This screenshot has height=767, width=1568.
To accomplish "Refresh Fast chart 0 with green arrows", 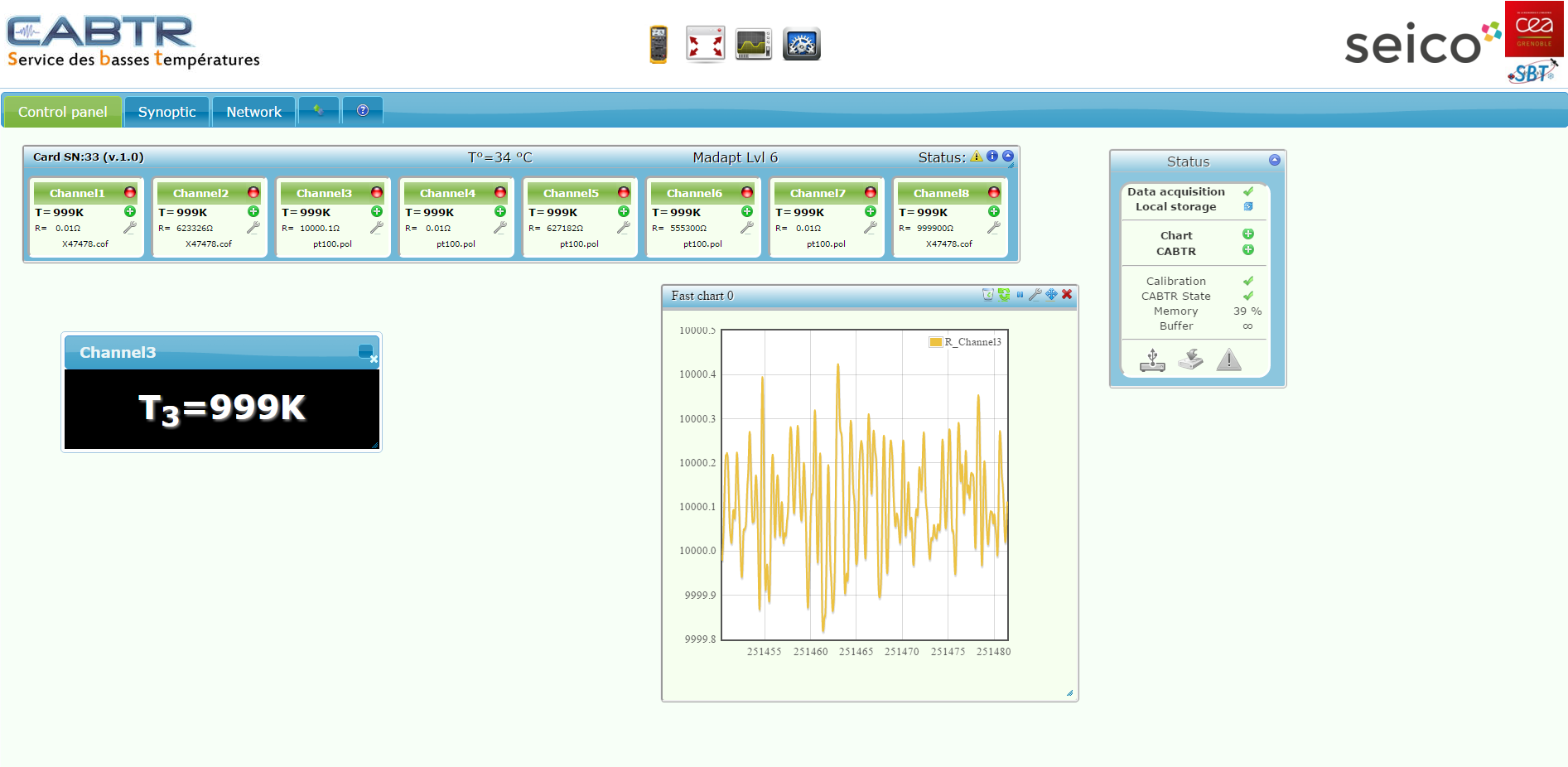I will pos(1004,295).
